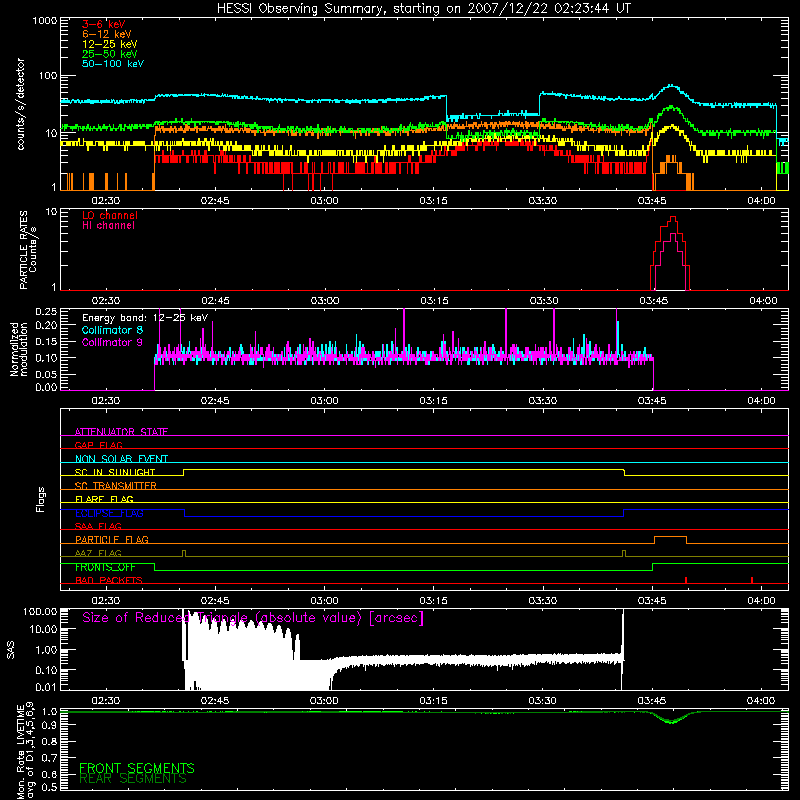Click the counts/s/detector axis label
800x800 pixels.
coord(21,104)
